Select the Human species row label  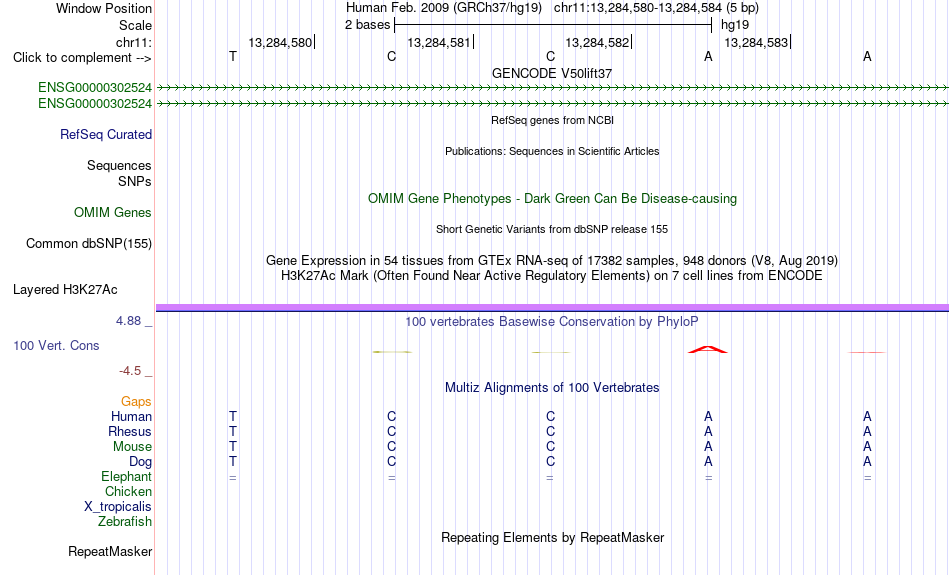(131, 417)
